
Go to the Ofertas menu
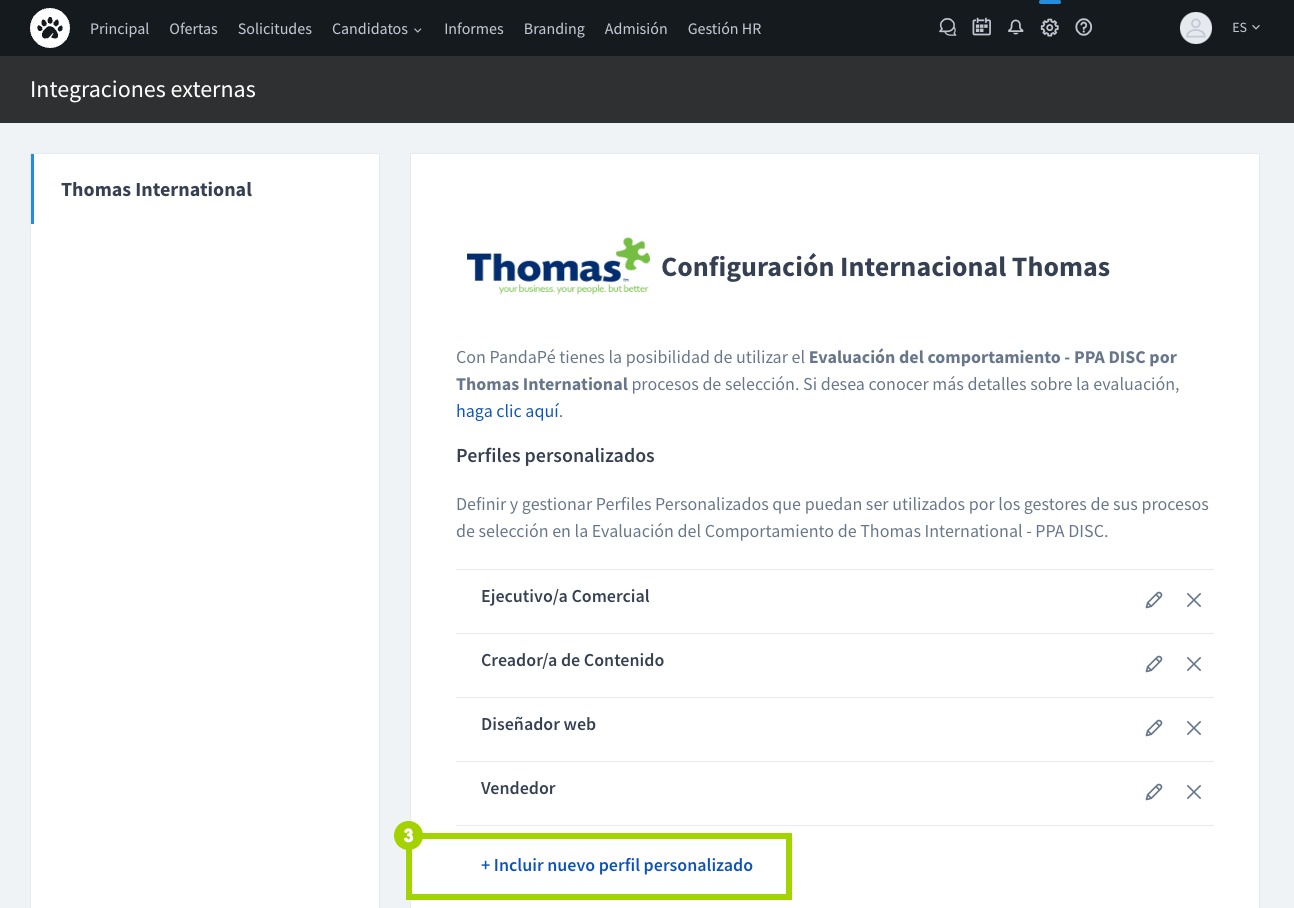coord(193,29)
